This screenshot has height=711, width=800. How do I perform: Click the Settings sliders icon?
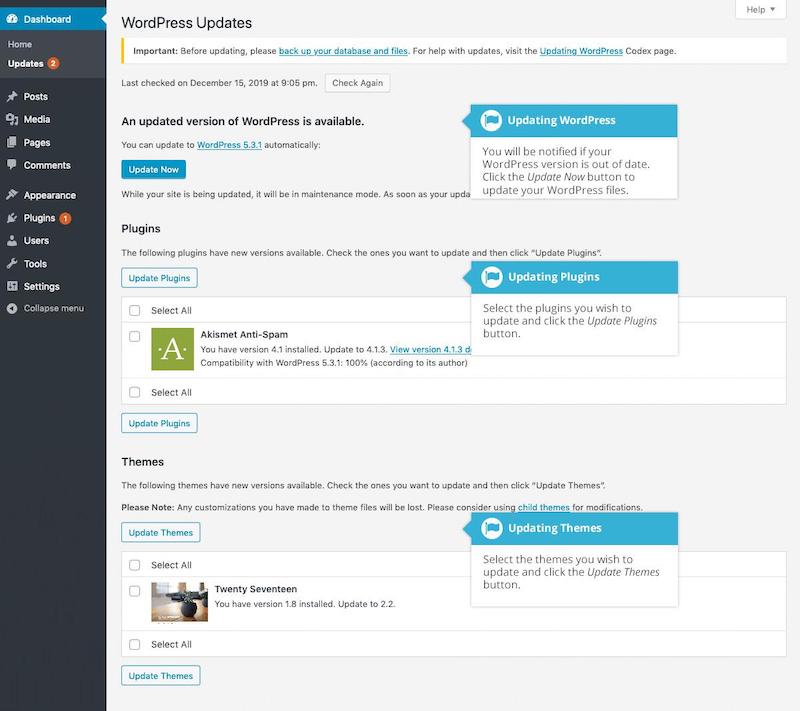[x=12, y=286]
